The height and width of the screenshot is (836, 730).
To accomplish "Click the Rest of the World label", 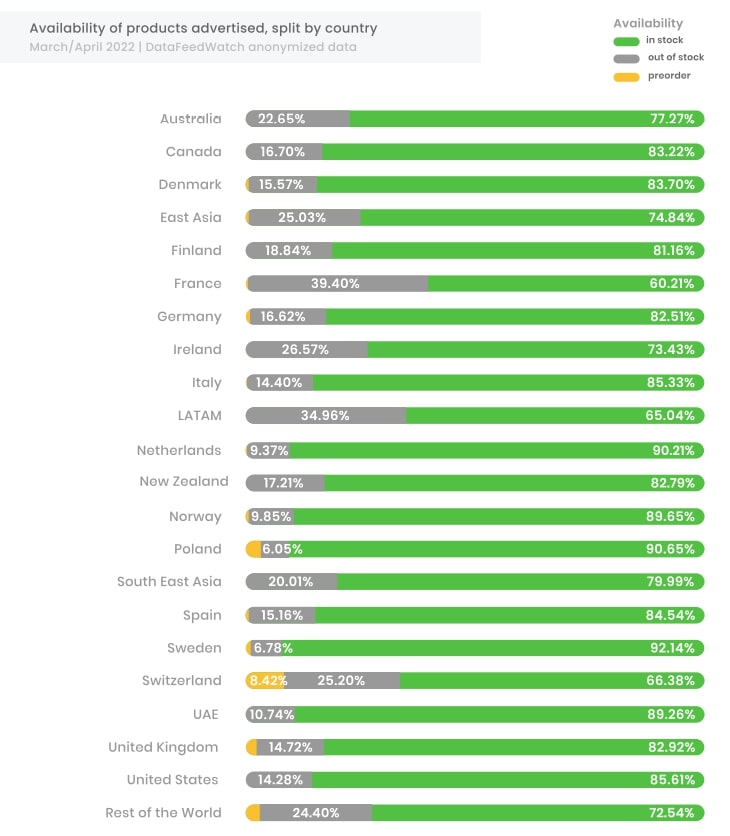I will point(163,813).
